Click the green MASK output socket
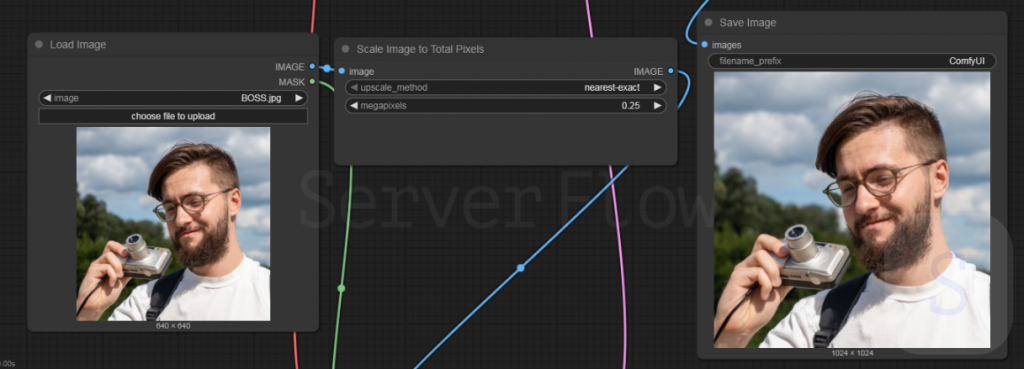 [x=312, y=82]
